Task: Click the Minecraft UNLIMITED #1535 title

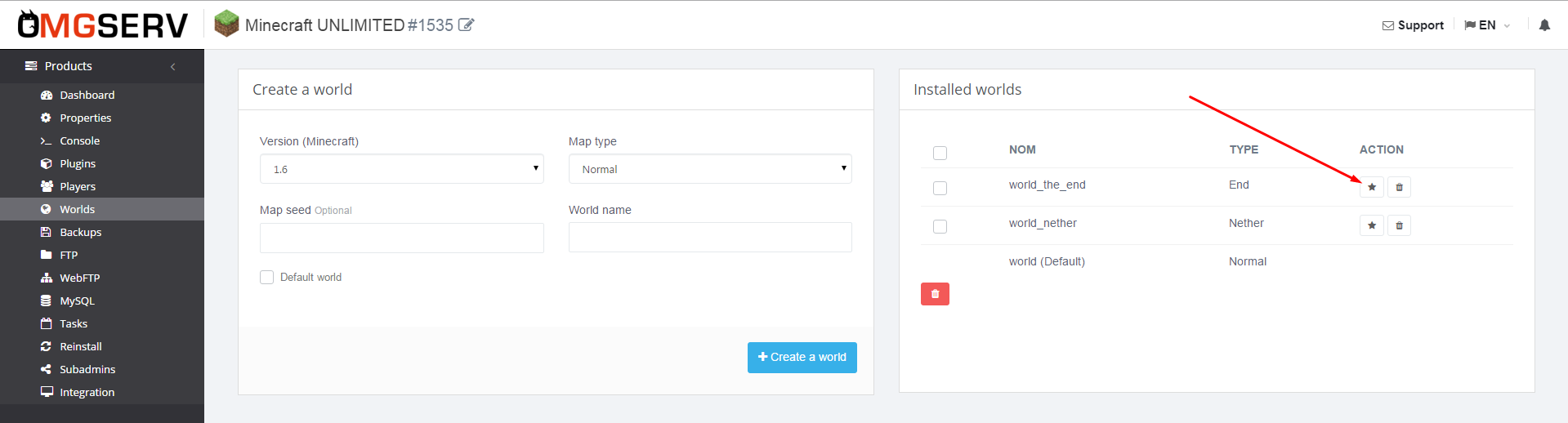Action: click(x=349, y=25)
